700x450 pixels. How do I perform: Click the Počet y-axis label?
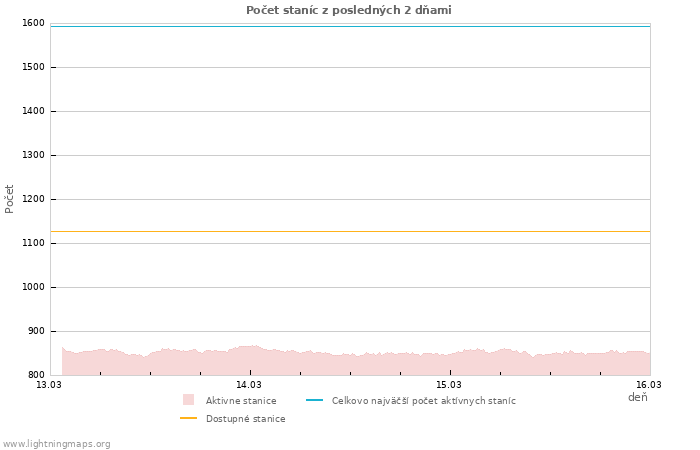tap(10, 198)
